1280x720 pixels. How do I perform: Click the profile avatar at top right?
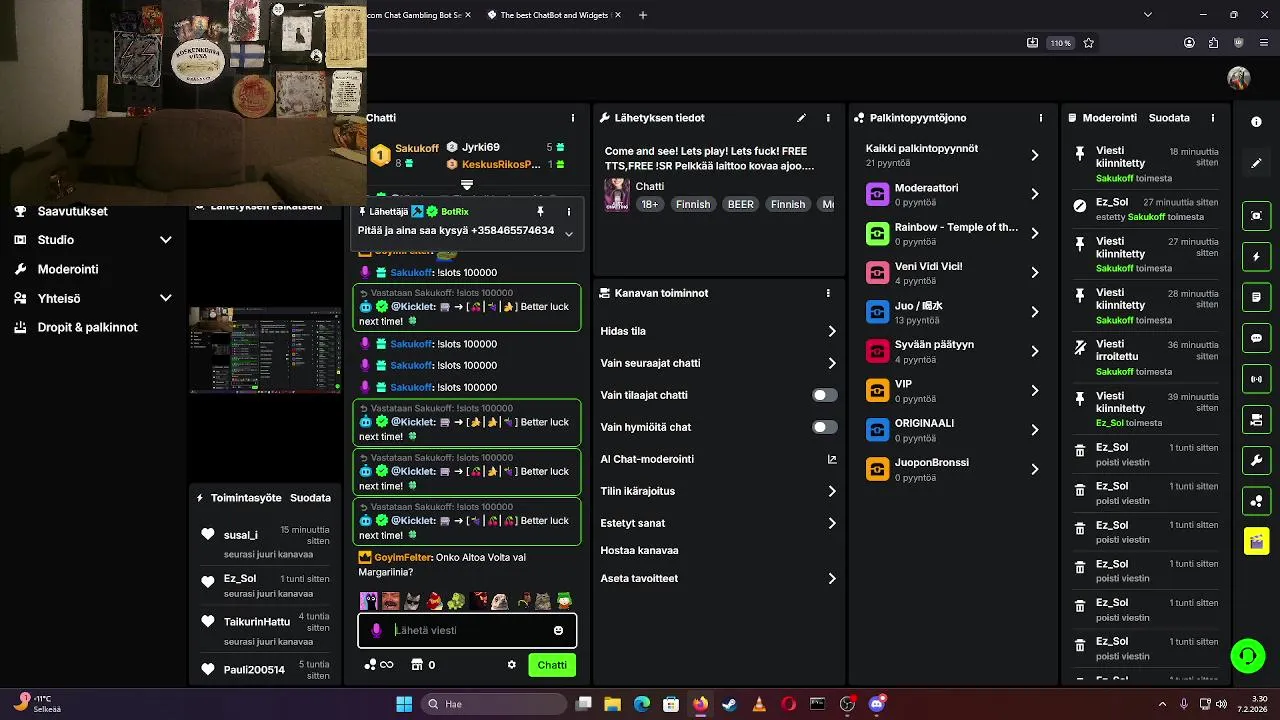[1239, 78]
